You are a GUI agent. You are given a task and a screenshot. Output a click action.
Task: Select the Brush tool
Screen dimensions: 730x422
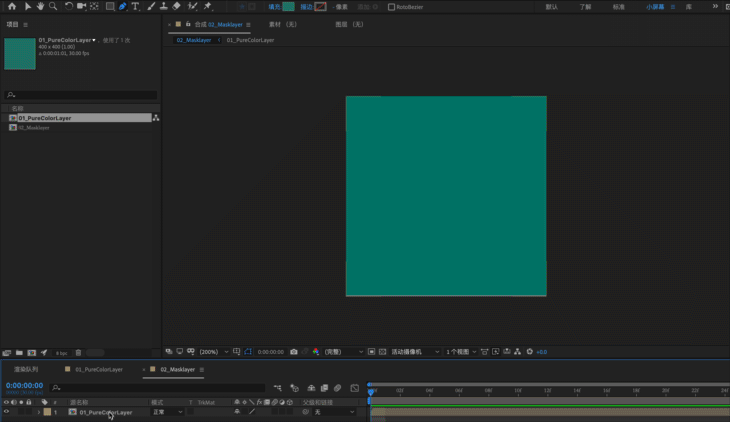(x=151, y=7)
